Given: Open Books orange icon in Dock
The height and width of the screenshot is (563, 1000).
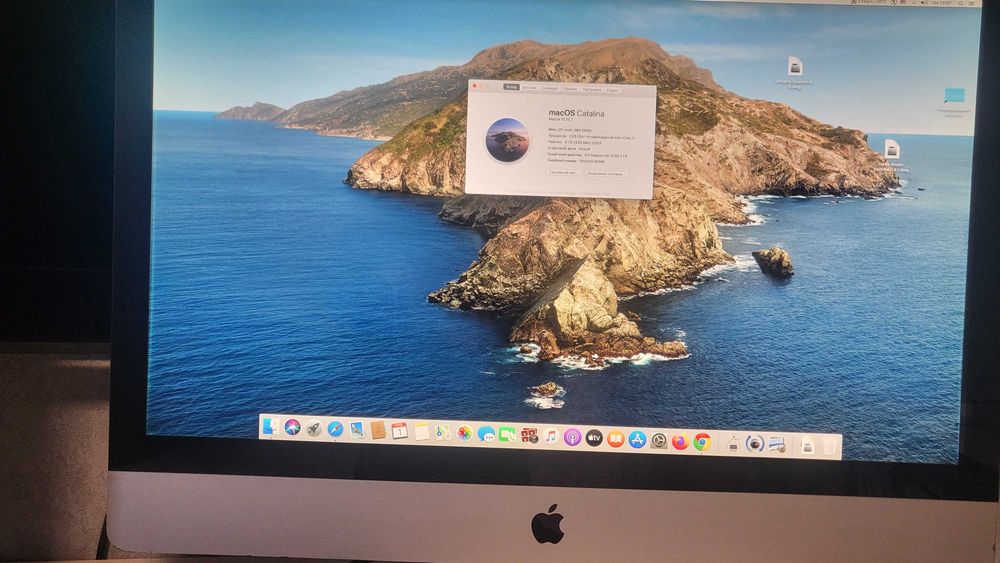Looking at the screenshot, I should tap(616, 438).
